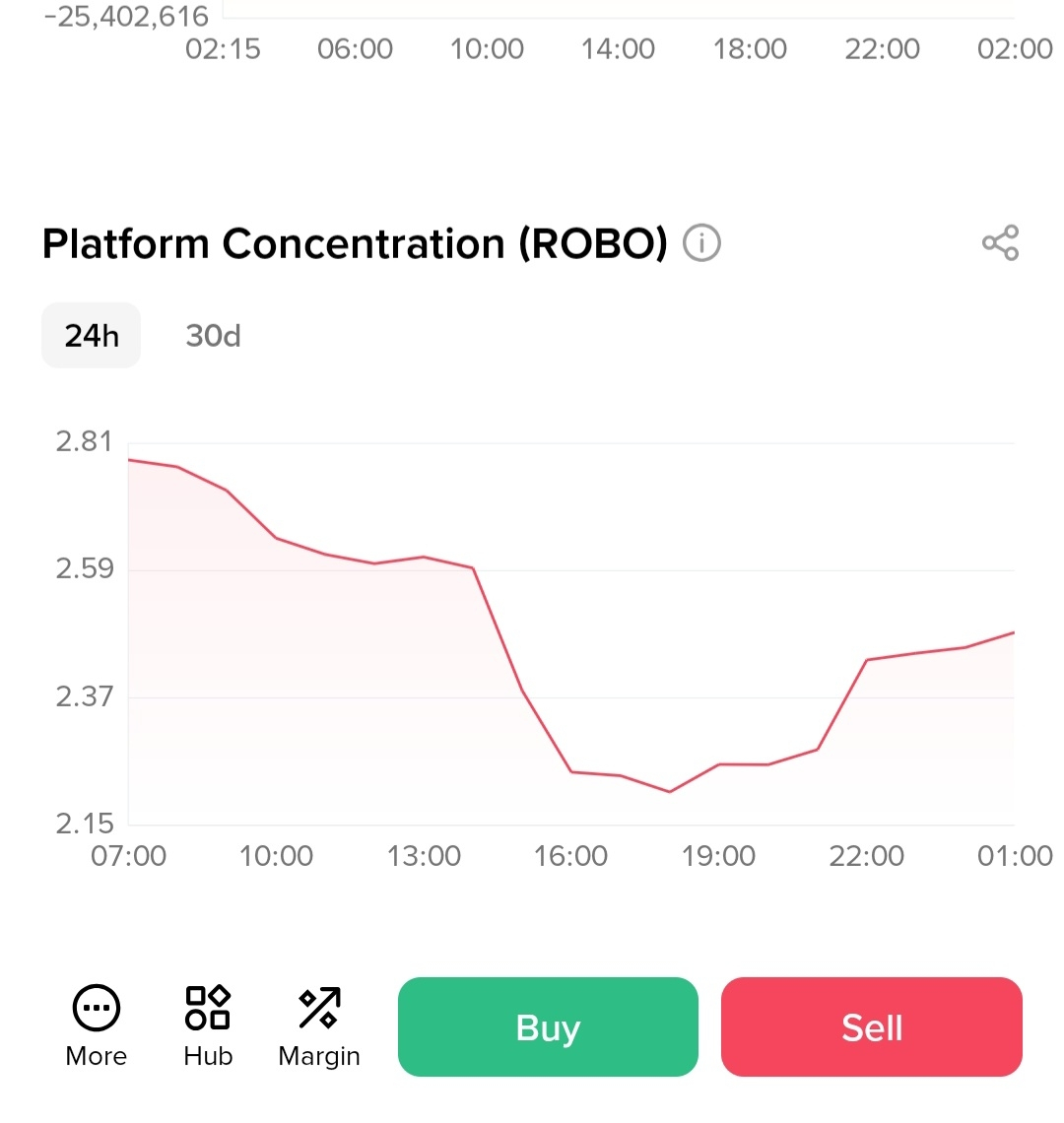Viewport: 1064px width, 1123px height.
Task: Tap chart line end point at 01:00
Action: pyautogui.click(x=1013, y=632)
